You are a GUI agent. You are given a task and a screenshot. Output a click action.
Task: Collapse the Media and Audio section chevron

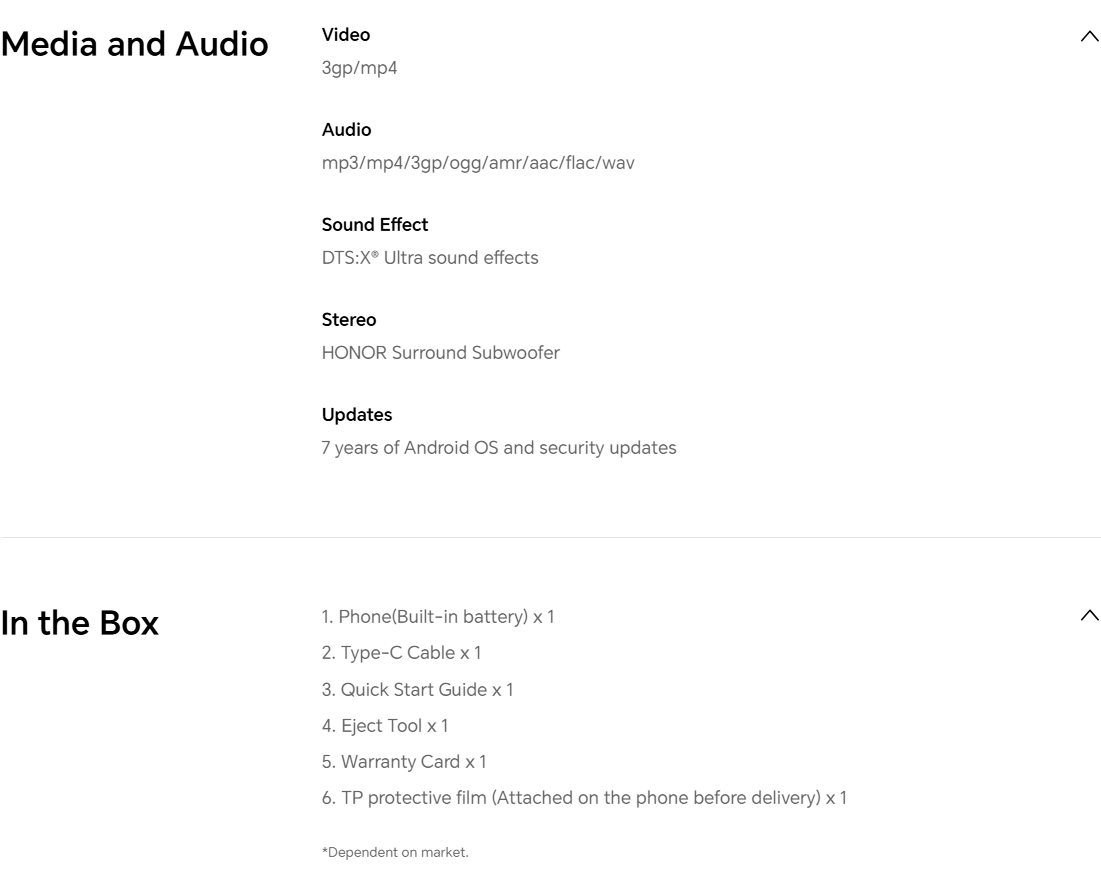click(x=1089, y=37)
